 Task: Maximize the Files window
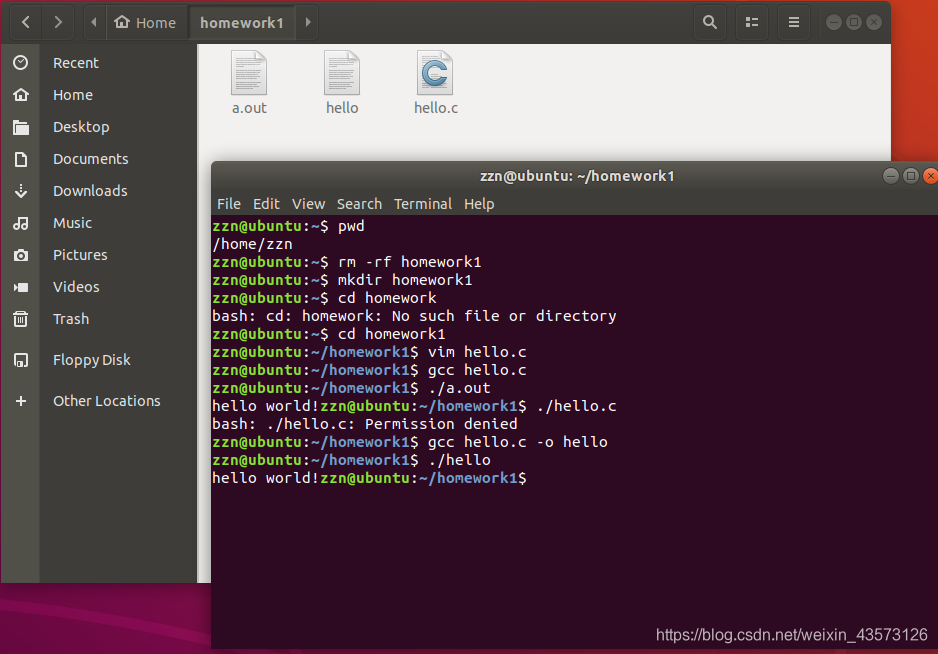(x=854, y=23)
